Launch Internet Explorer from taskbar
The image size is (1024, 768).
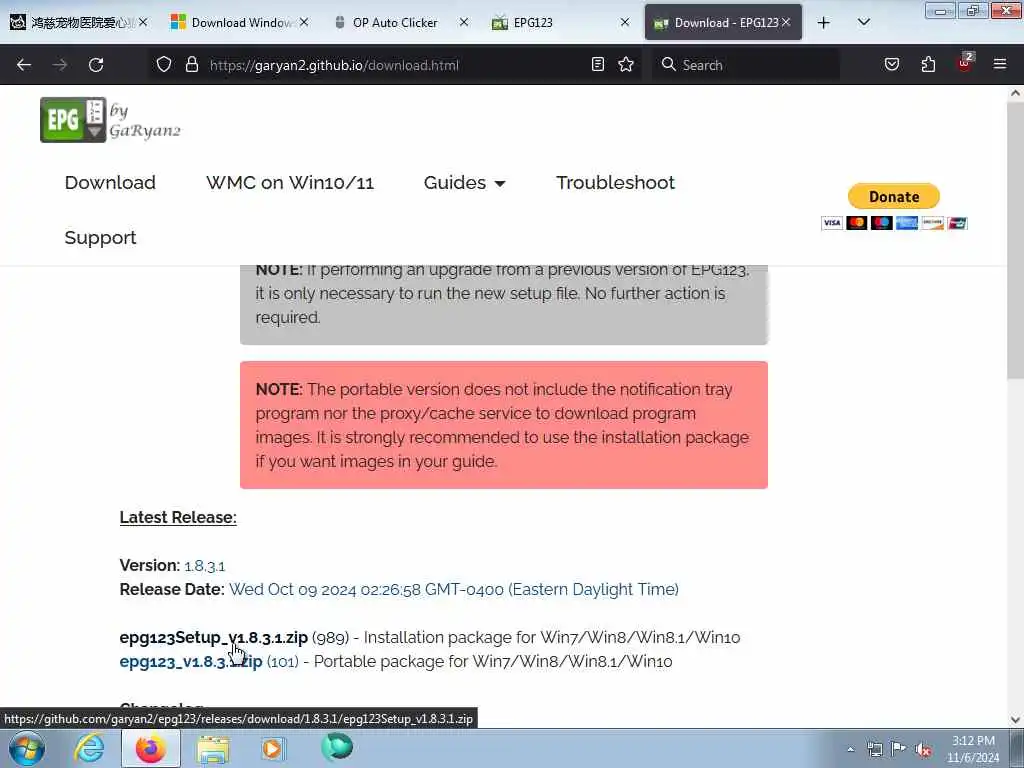(x=88, y=748)
